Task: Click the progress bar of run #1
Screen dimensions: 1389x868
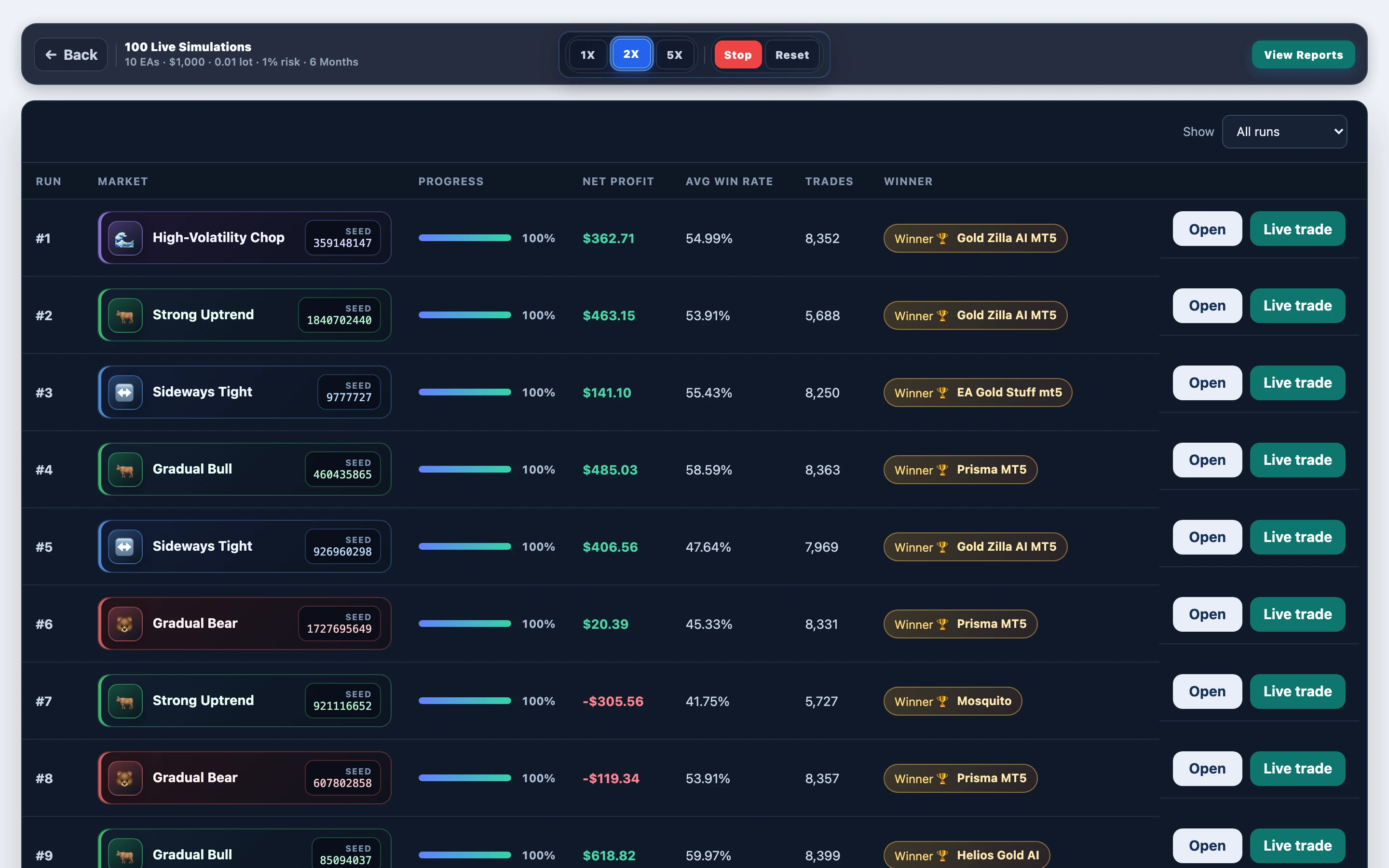Action: pos(464,238)
